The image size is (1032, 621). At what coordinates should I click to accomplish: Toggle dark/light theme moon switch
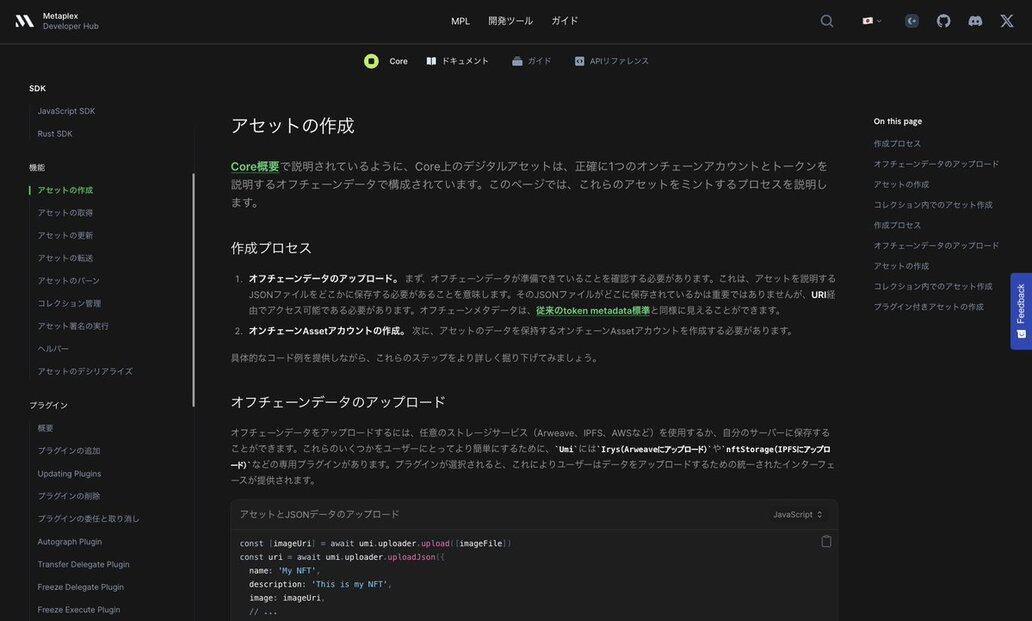(x=912, y=21)
